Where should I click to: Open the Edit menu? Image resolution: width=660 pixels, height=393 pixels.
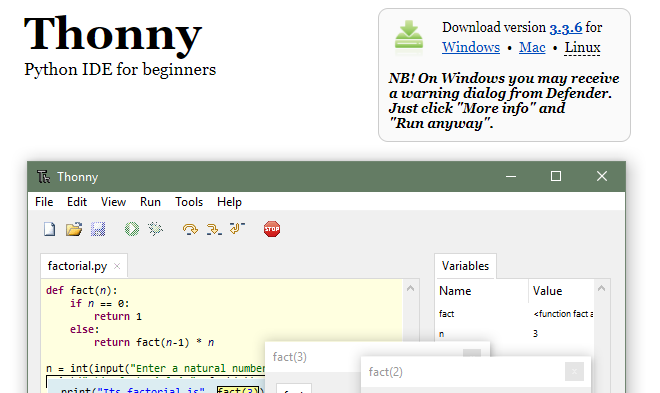pos(77,202)
